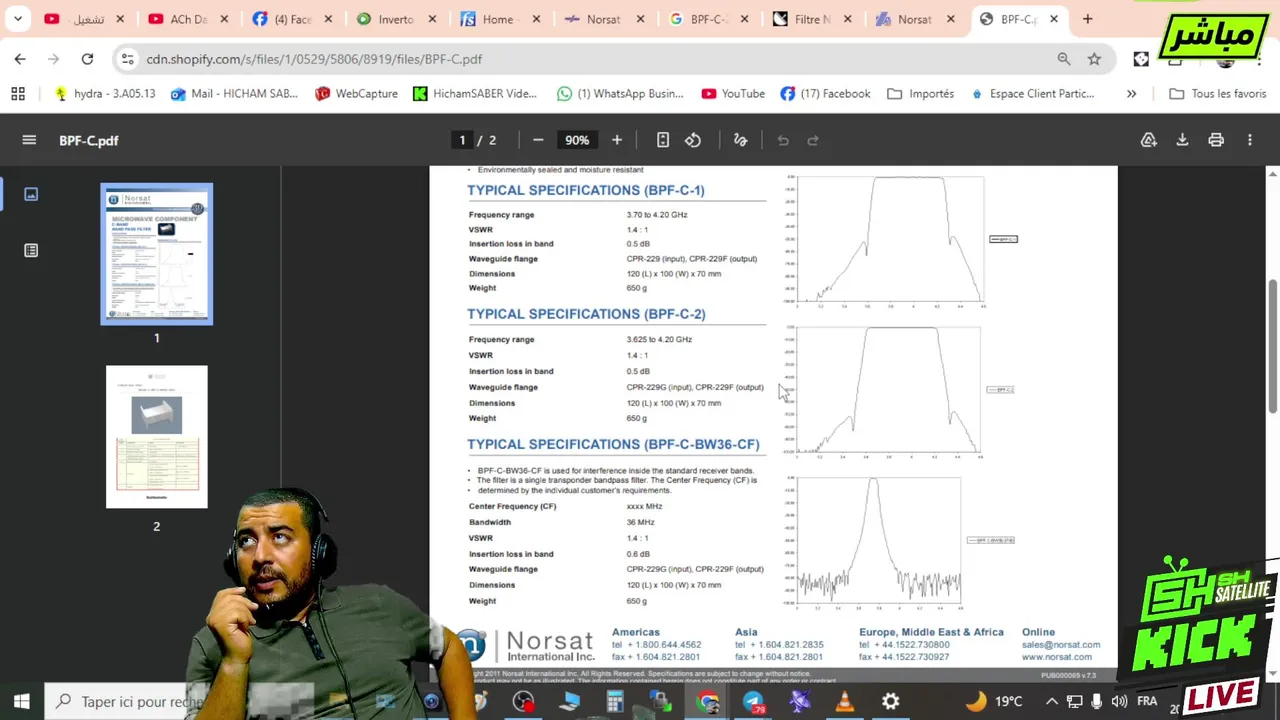Image resolution: width=1280 pixels, height=720 pixels.
Task: Switch to the Inverto tab
Action: [396, 19]
